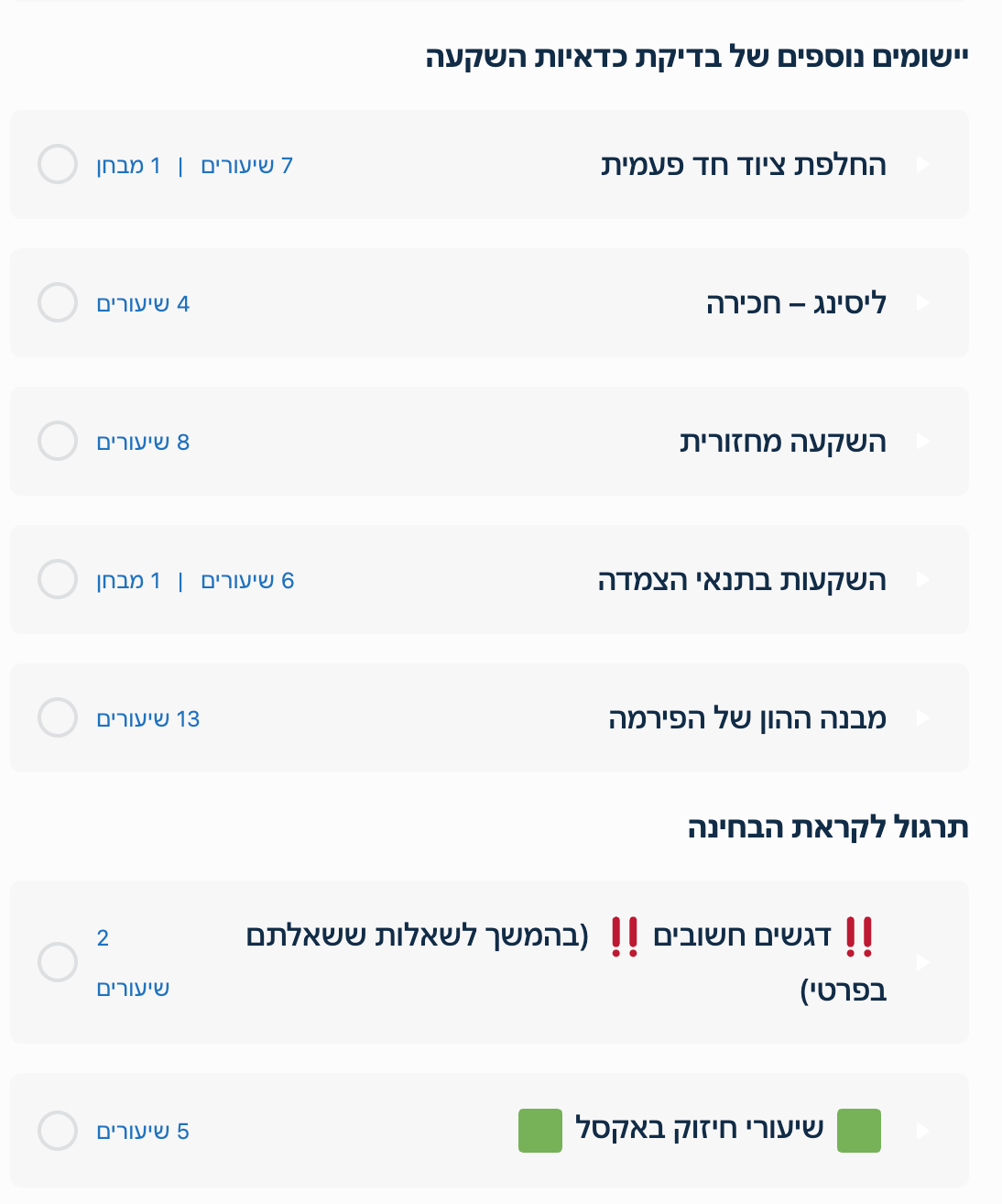This screenshot has height=1204, width=1002.
Task: Click '1 מבחן' in 'השקעות בתנאי הצמדה' row
Action: 129,581
